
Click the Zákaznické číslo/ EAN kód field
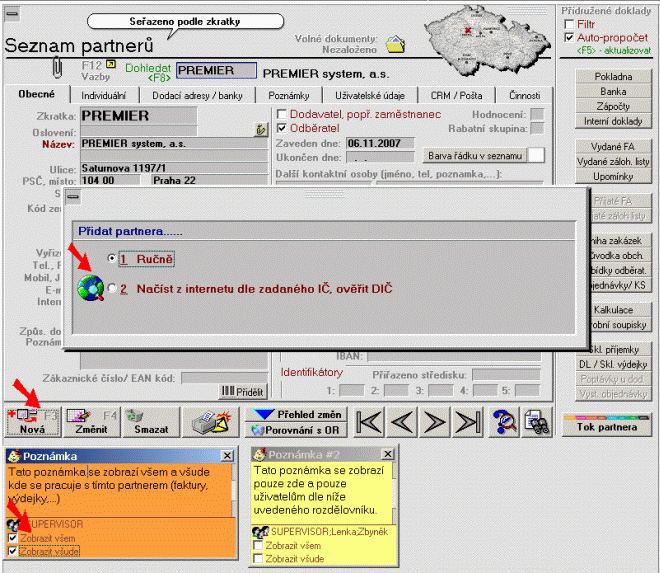coord(224,378)
